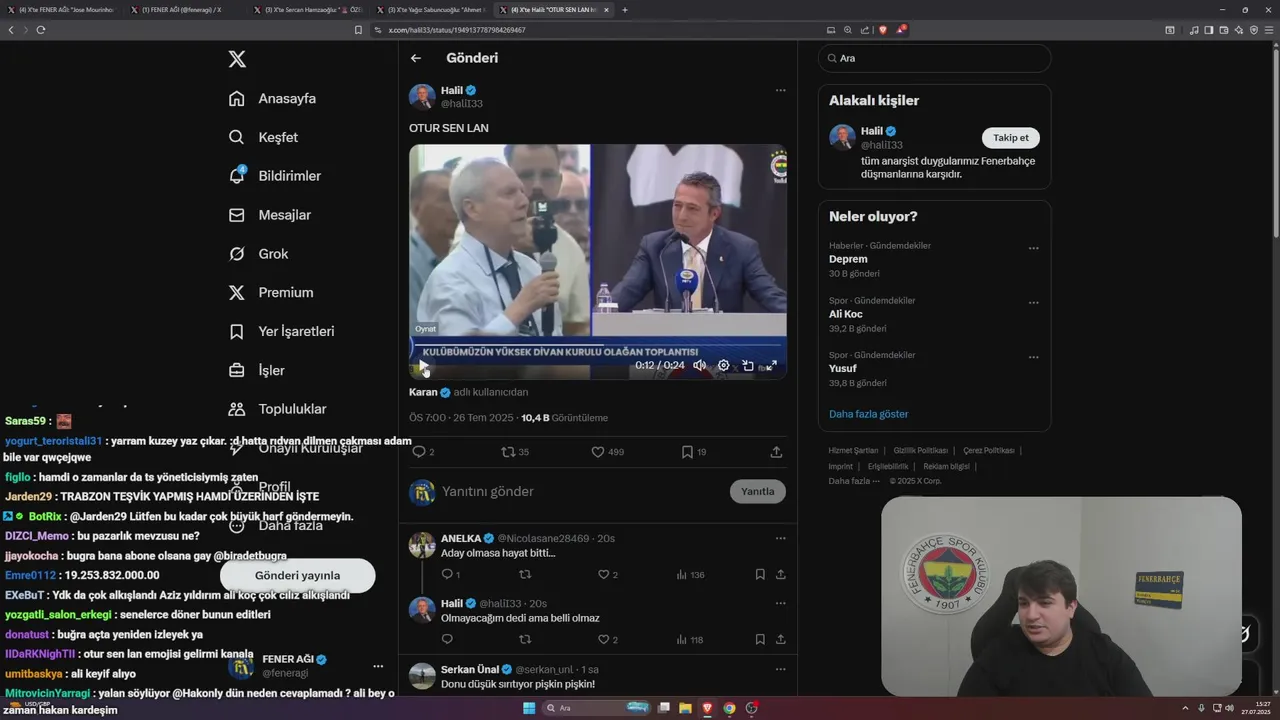
Task: Click the Gönderi yayınla button
Action: click(297, 575)
